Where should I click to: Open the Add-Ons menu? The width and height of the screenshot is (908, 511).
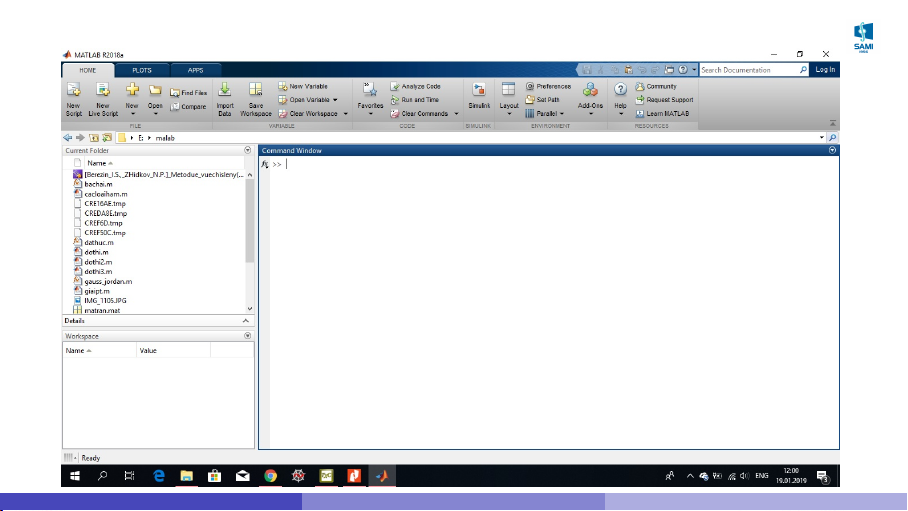click(x=590, y=98)
